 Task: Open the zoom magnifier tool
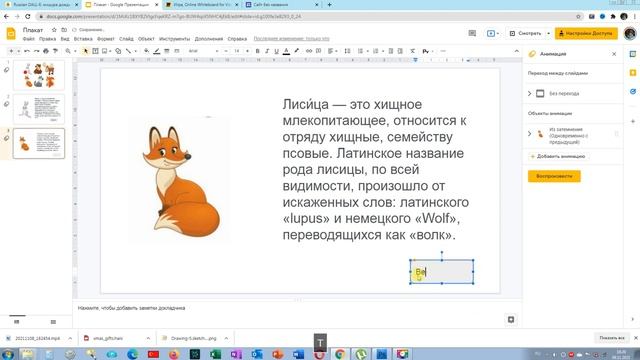click(x=68, y=51)
